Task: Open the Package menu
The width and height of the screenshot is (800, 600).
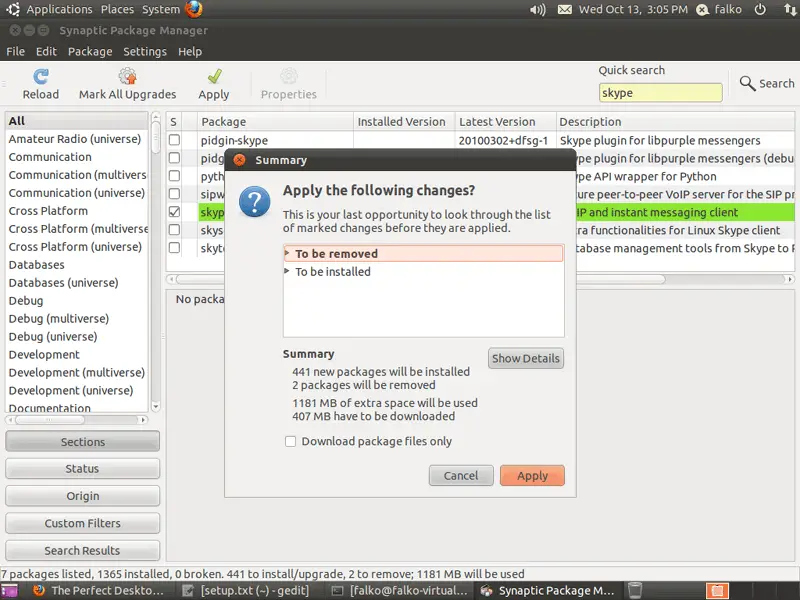Action: (x=90, y=52)
